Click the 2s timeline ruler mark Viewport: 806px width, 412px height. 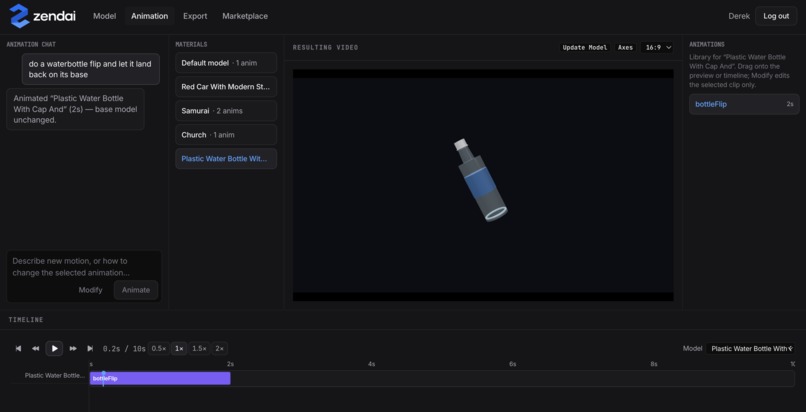230,364
